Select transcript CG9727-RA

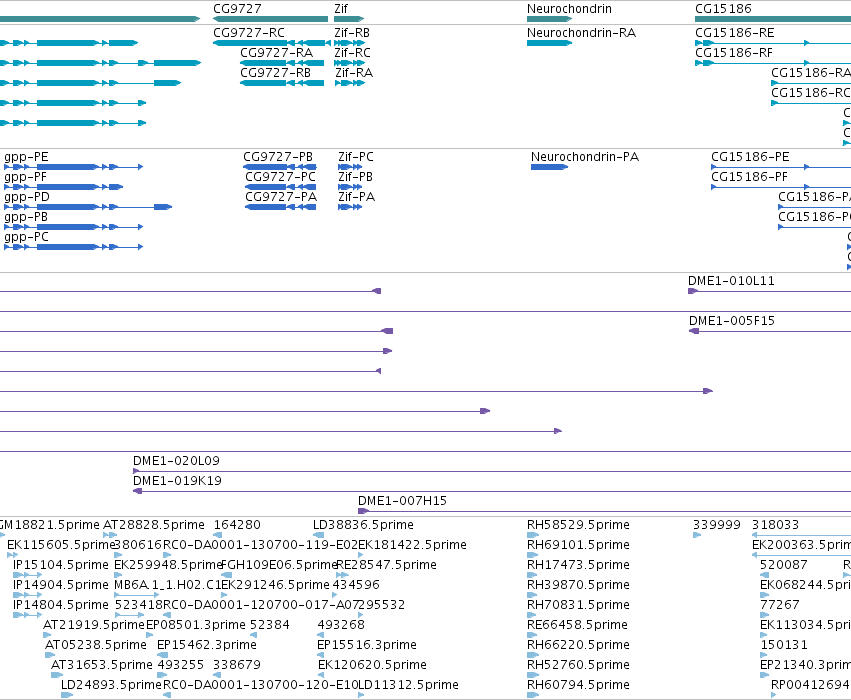(282, 63)
